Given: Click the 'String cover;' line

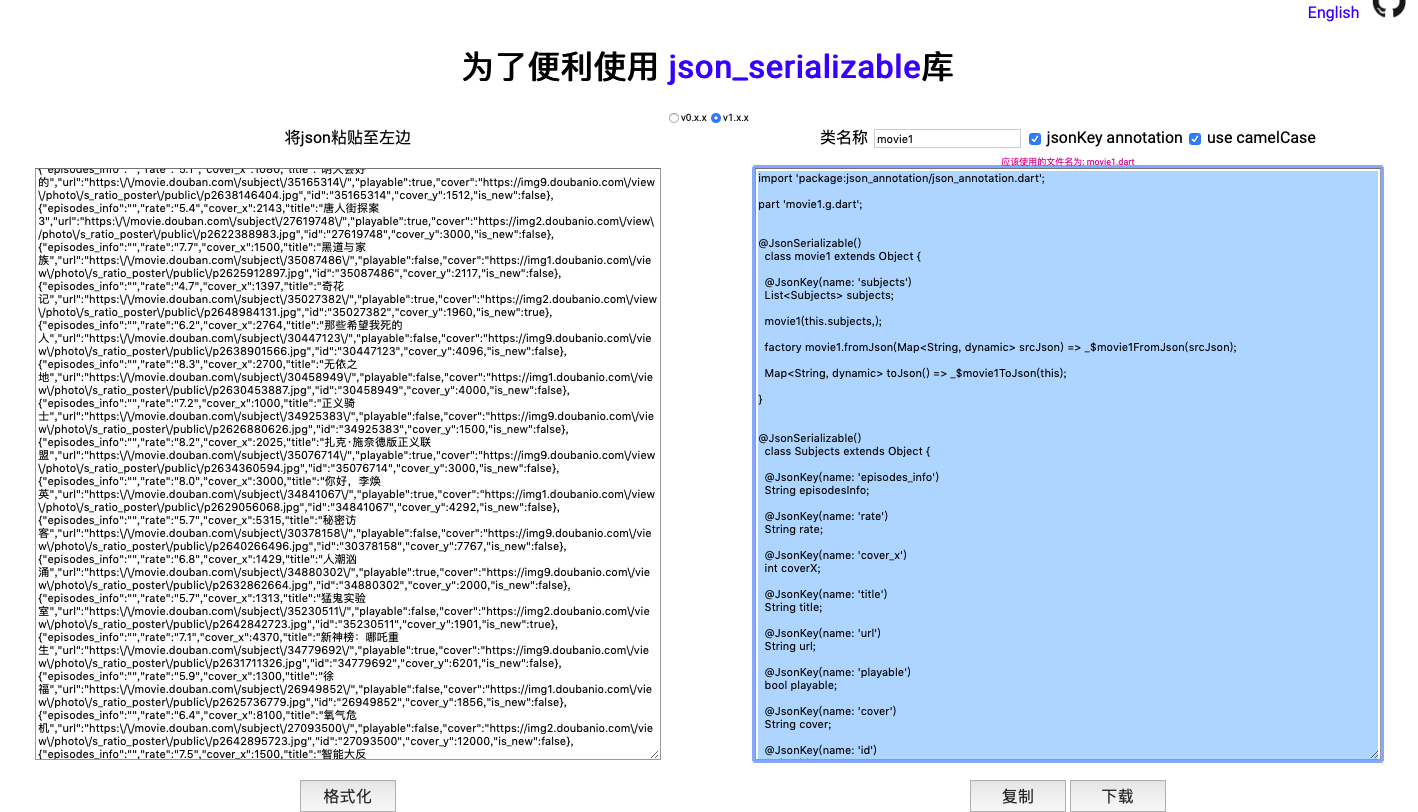Looking at the screenshot, I should point(798,724).
